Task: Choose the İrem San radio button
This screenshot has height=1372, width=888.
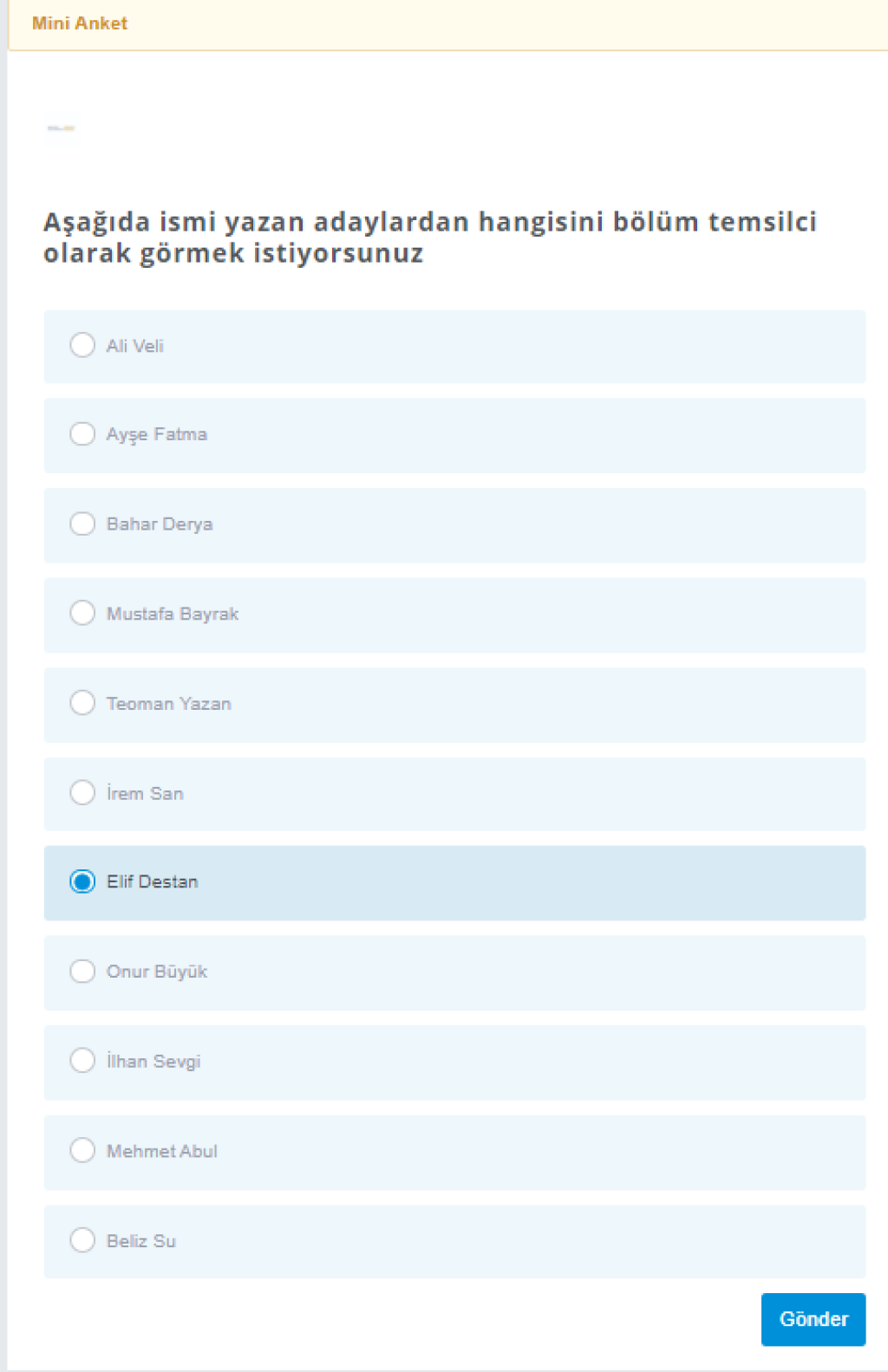Action: coord(82,792)
